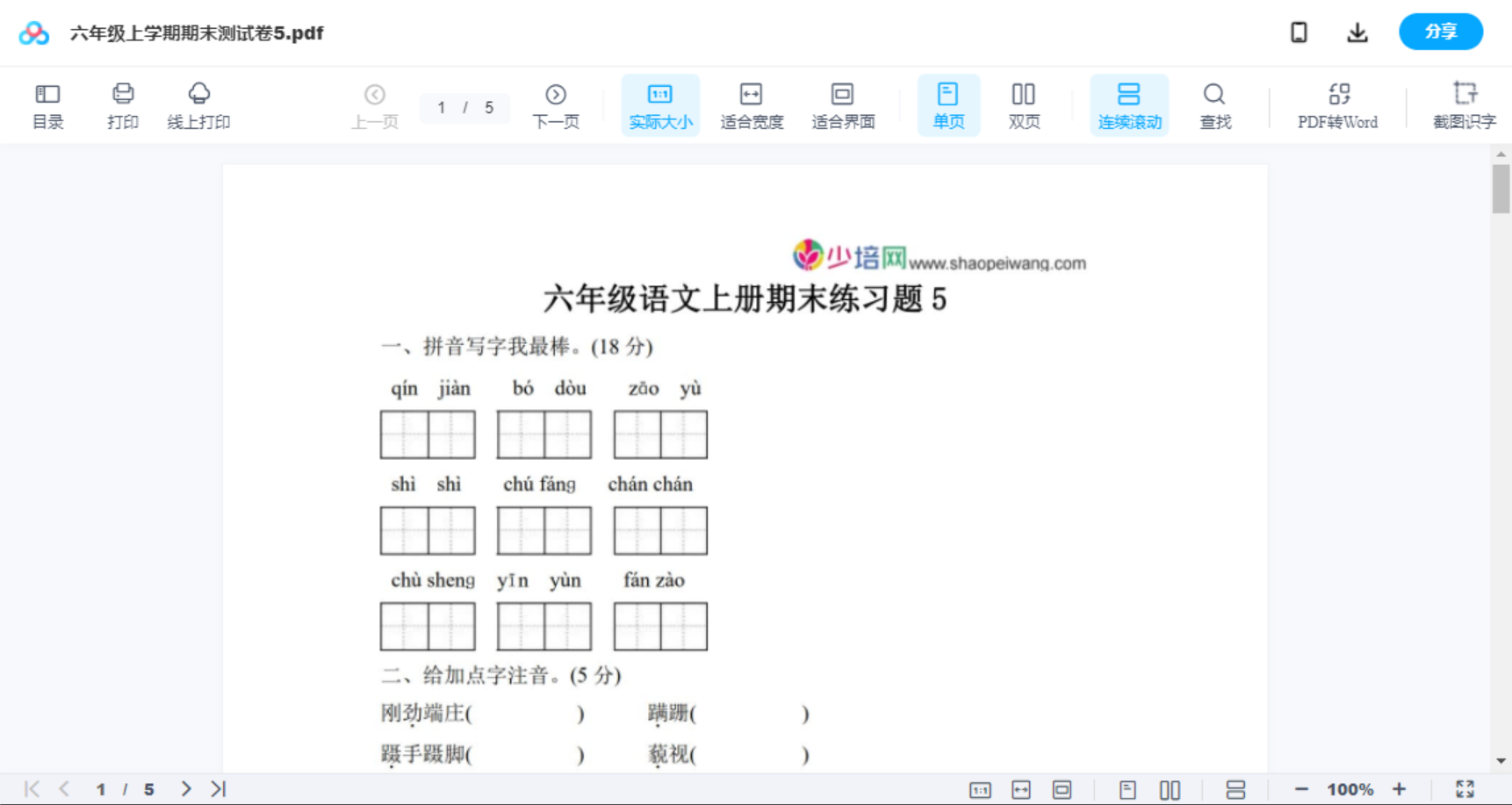Image resolution: width=1512 pixels, height=805 pixels.
Task: Toggle 双页 double-page view
Action: pos(1024,104)
